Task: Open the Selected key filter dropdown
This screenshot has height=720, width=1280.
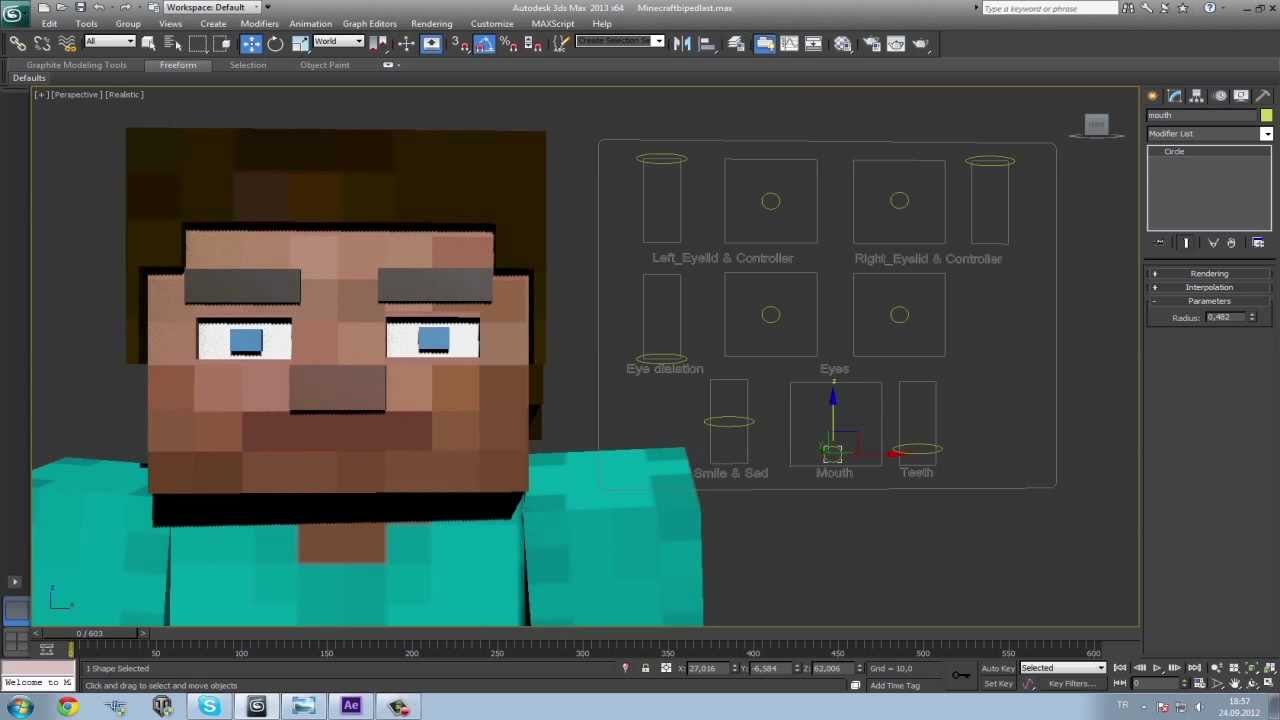Action: (1063, 668)
